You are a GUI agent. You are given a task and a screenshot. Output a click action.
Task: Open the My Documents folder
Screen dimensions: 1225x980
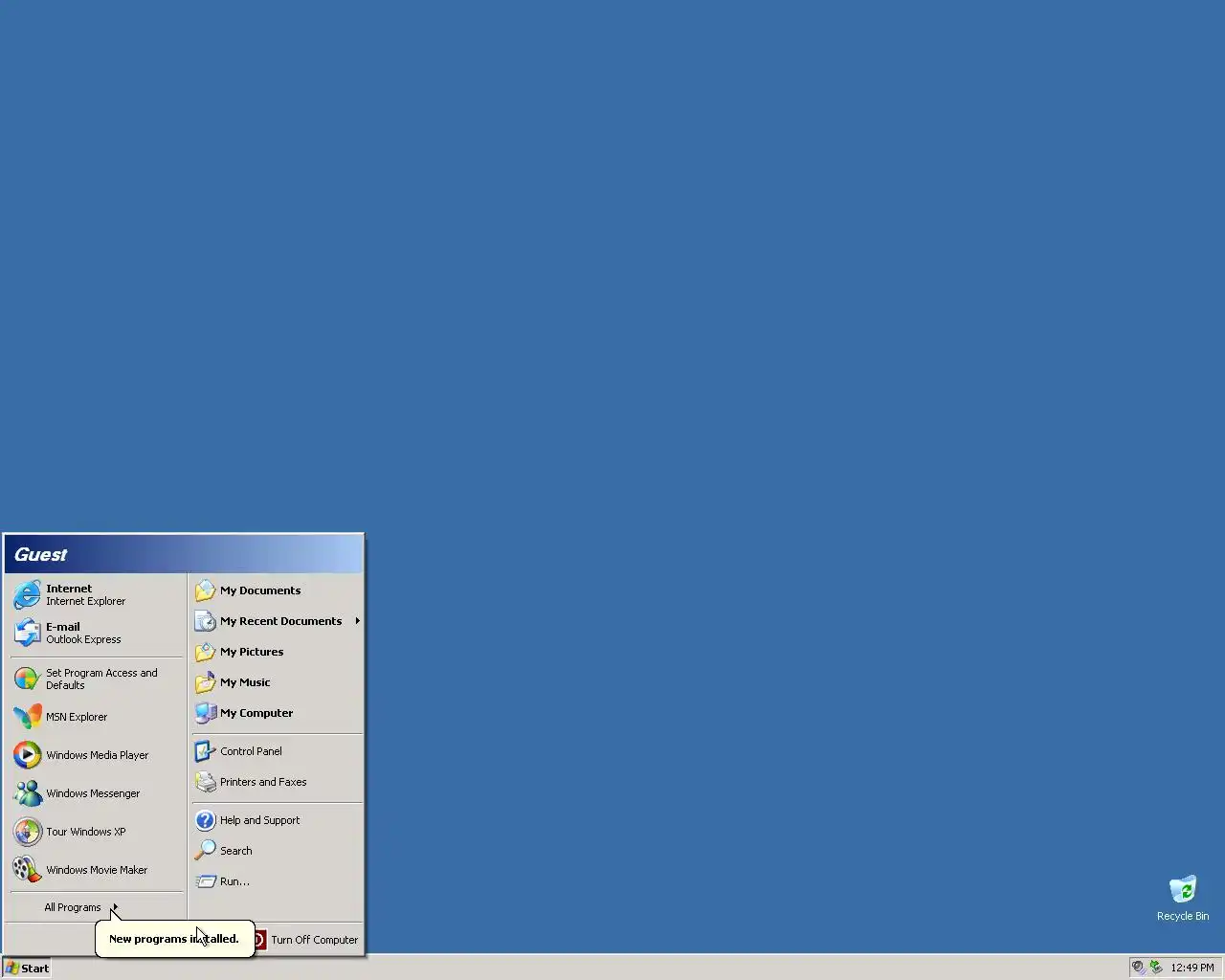point(277,590)
